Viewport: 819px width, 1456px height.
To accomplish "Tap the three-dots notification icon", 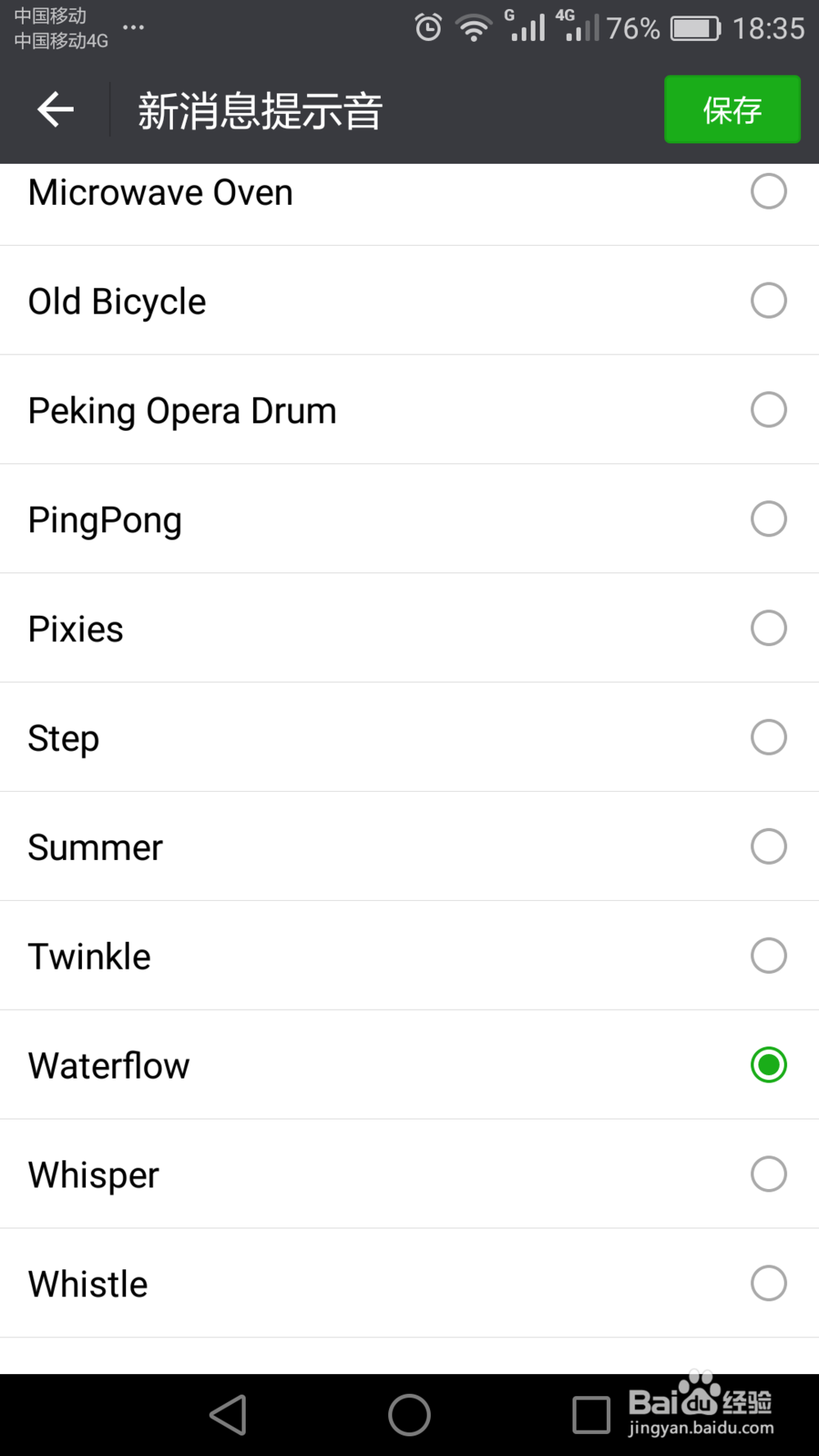I will pos(133,27).
